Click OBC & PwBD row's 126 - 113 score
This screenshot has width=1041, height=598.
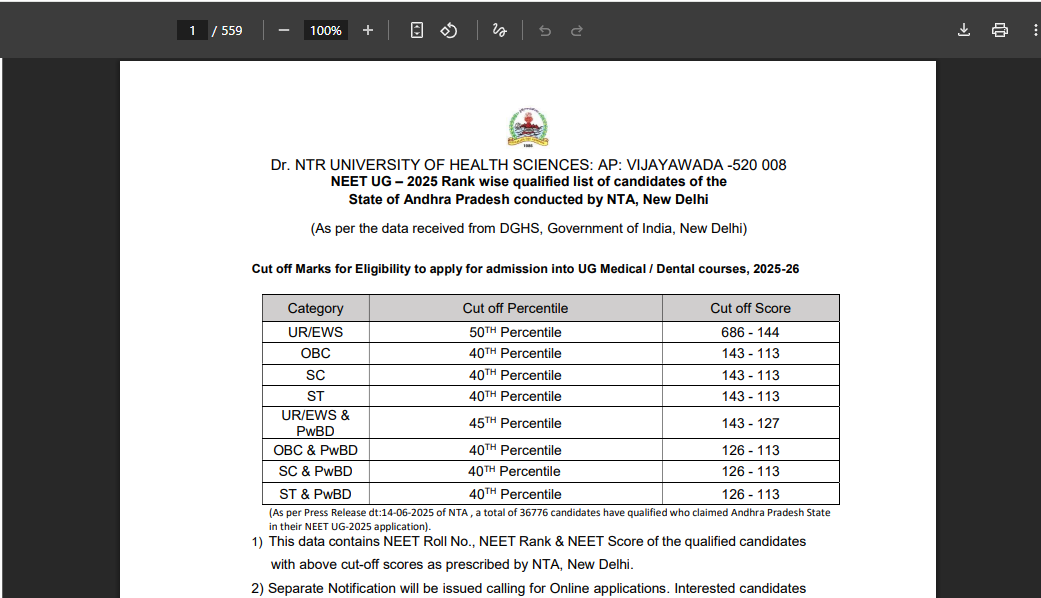[x=750, y=451]
